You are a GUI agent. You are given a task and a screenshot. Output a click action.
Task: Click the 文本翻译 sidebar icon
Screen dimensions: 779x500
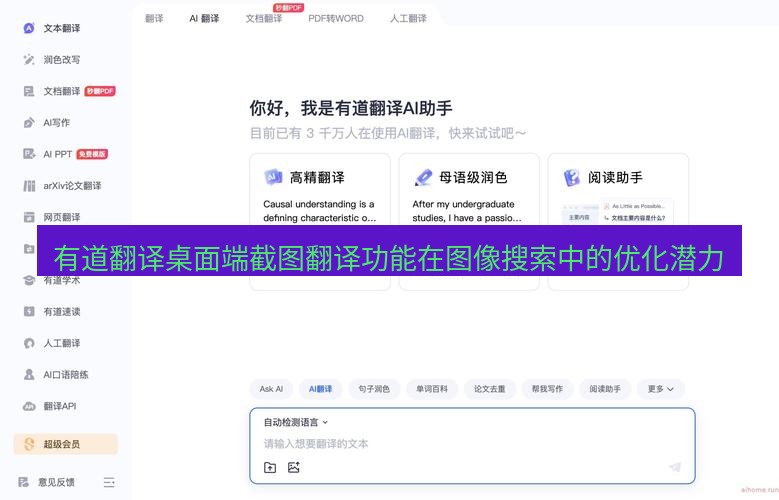[x=29, y=28]
